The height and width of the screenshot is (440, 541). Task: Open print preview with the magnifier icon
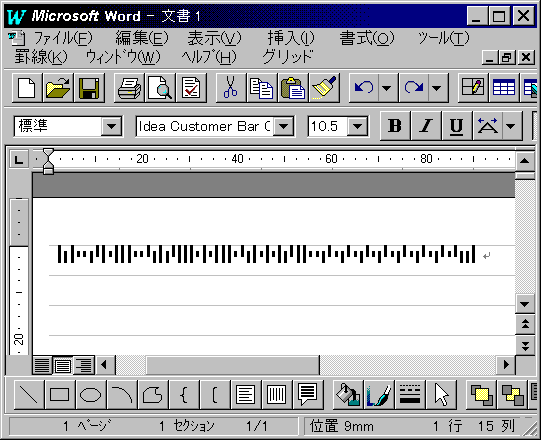pyautogui.click(x=160, y=88)
